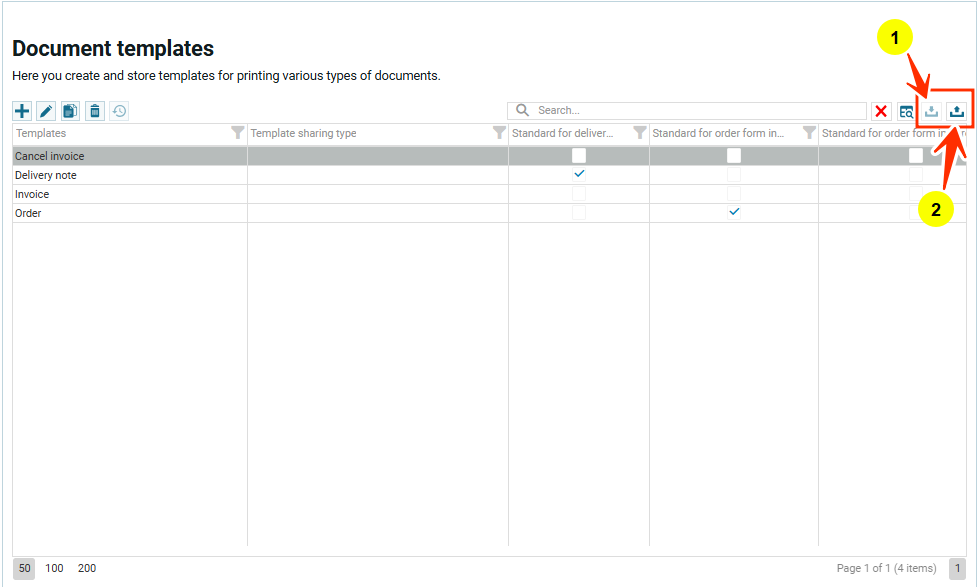
Task: Click the download template icon
Action: point(932,111)
